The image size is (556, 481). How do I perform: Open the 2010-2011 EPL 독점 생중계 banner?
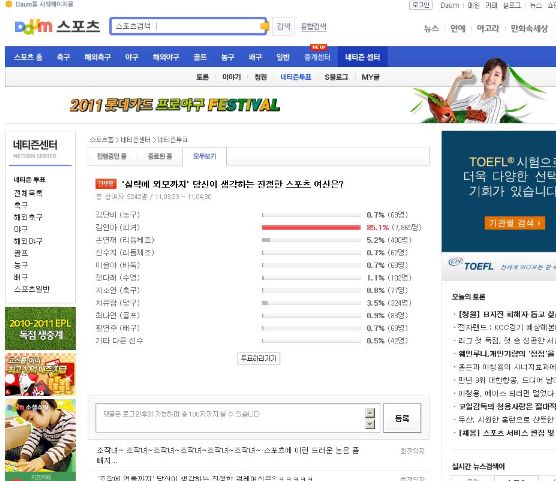tap(40, 328)
